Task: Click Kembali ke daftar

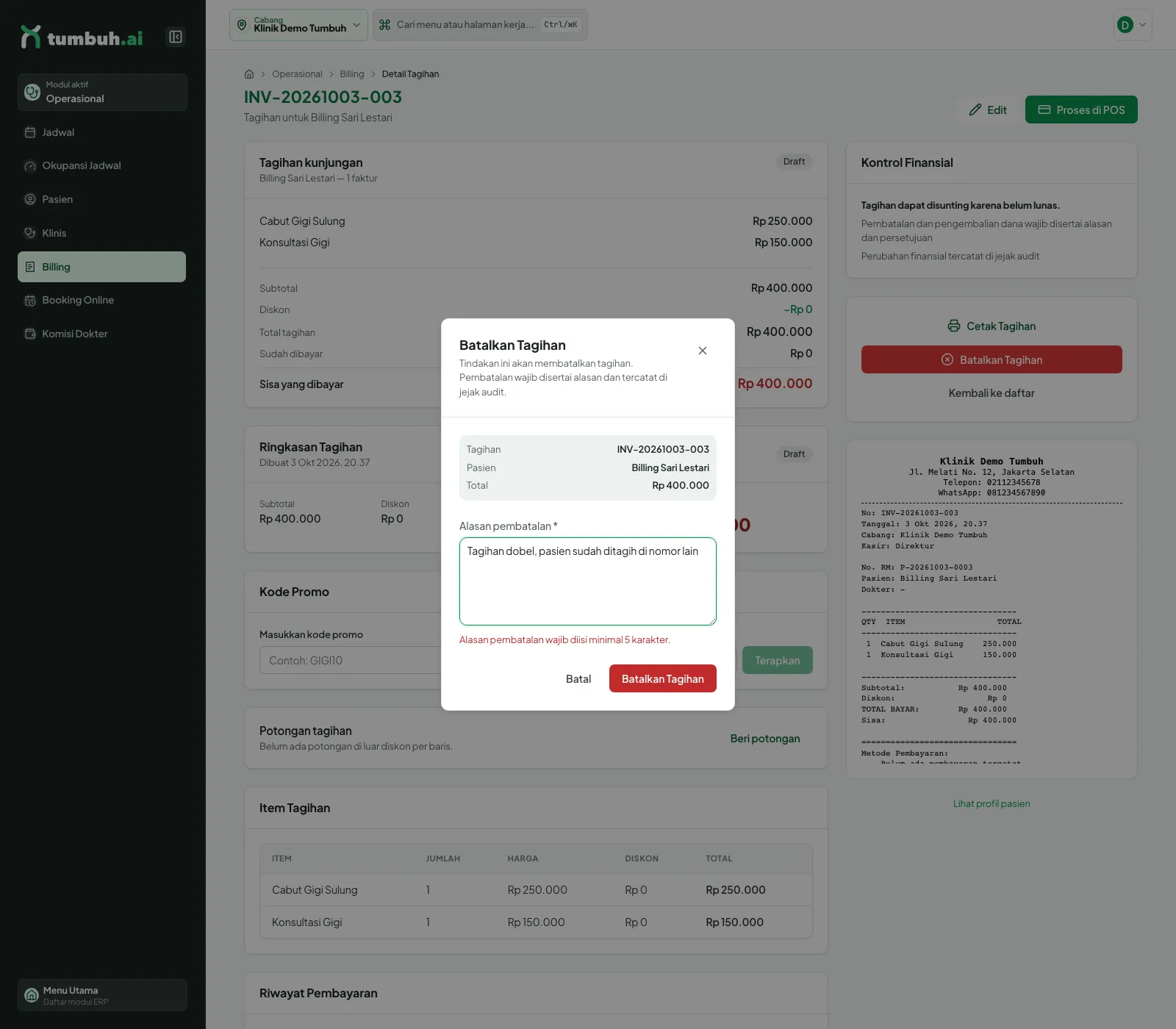Action: click(x=992, y=393)
